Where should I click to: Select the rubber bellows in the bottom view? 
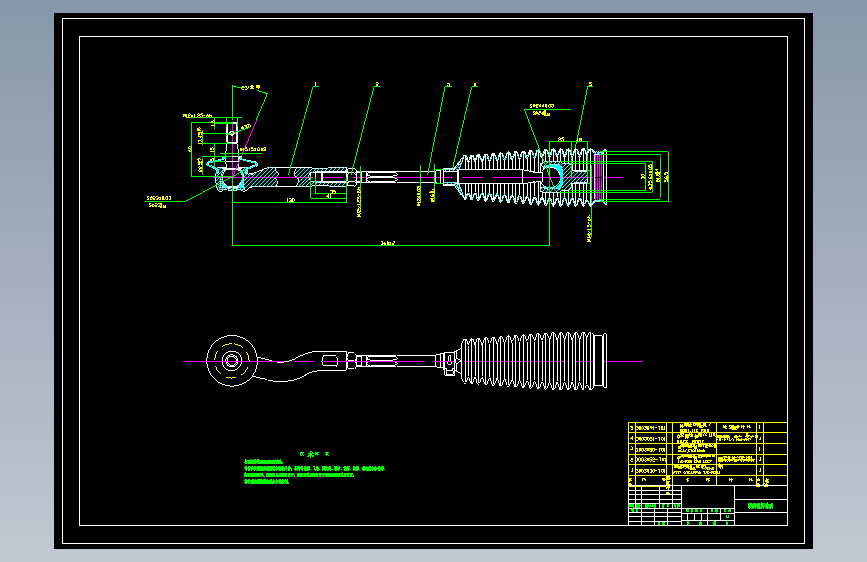tap(534, 361)
